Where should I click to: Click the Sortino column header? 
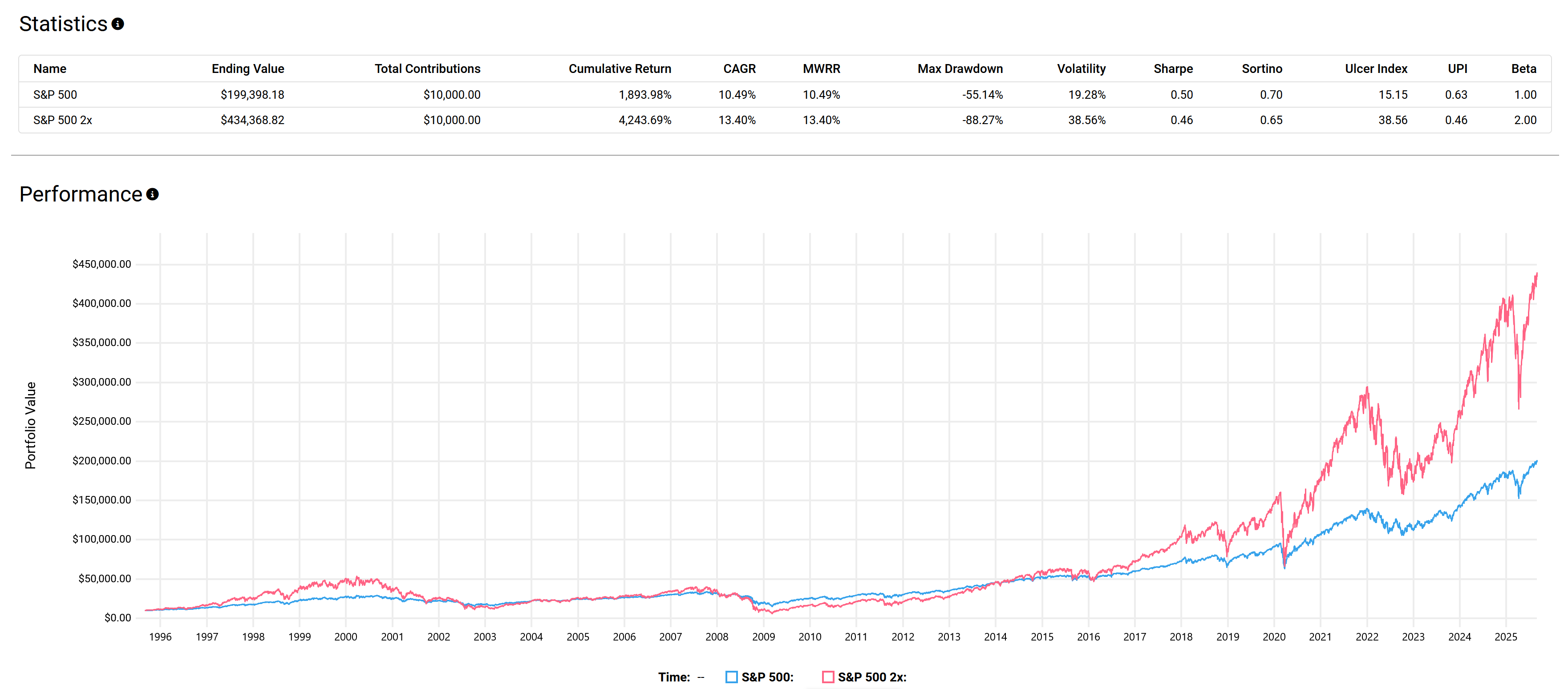click(x=1262, y=68)
